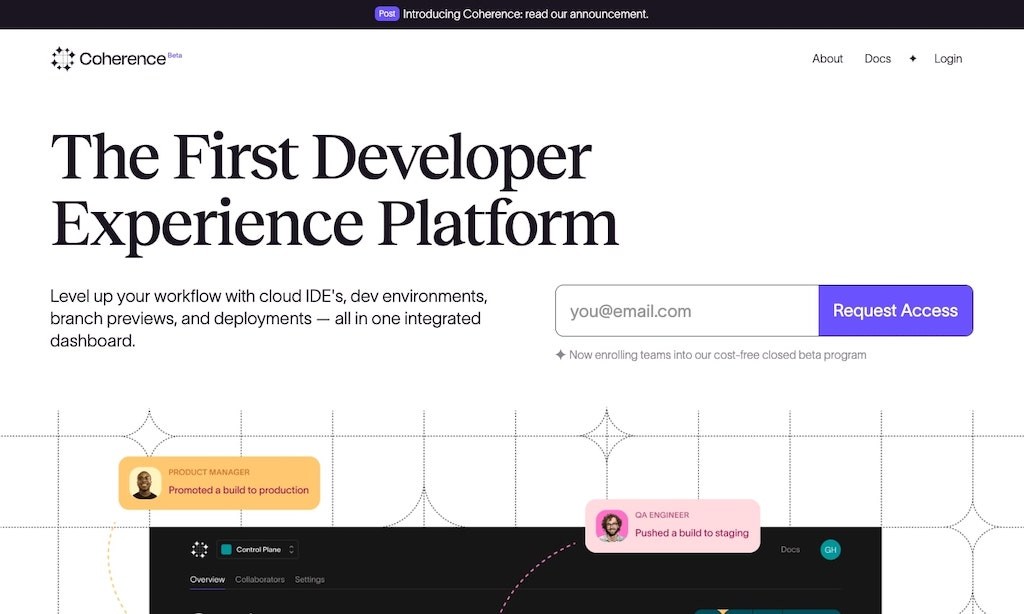Focus the you@email.com input field
Image resolution: width=1024 pixels, height=614 pixels.
point(687,311)
